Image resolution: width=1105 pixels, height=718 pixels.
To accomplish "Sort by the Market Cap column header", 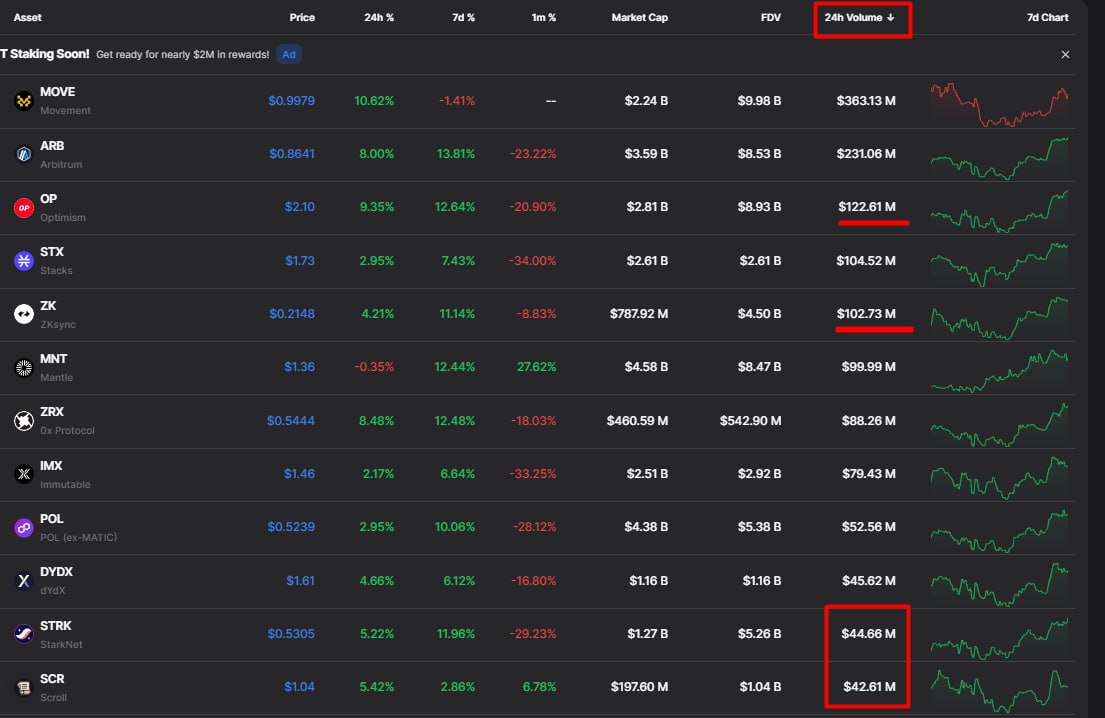I will [x=640, y=18].
